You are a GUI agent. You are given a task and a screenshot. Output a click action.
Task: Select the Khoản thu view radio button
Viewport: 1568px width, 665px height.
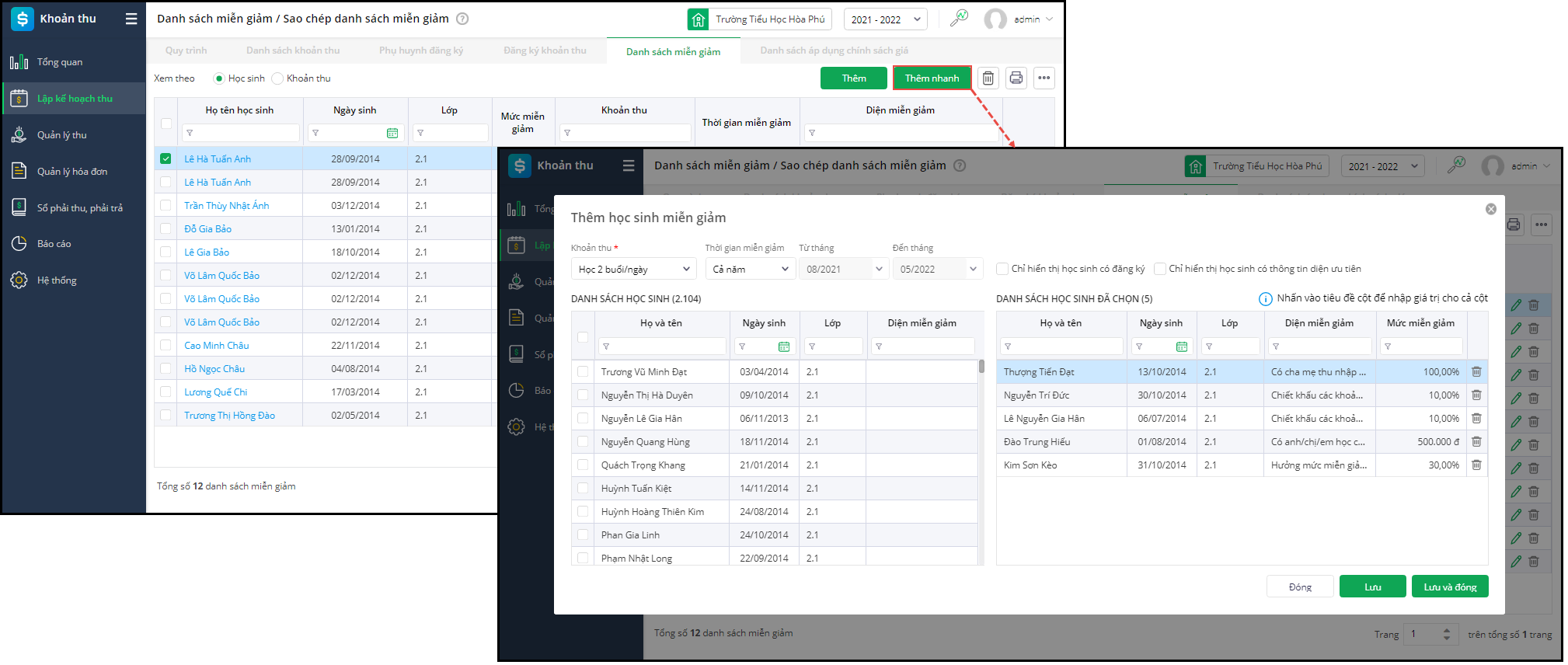[277, 78]
